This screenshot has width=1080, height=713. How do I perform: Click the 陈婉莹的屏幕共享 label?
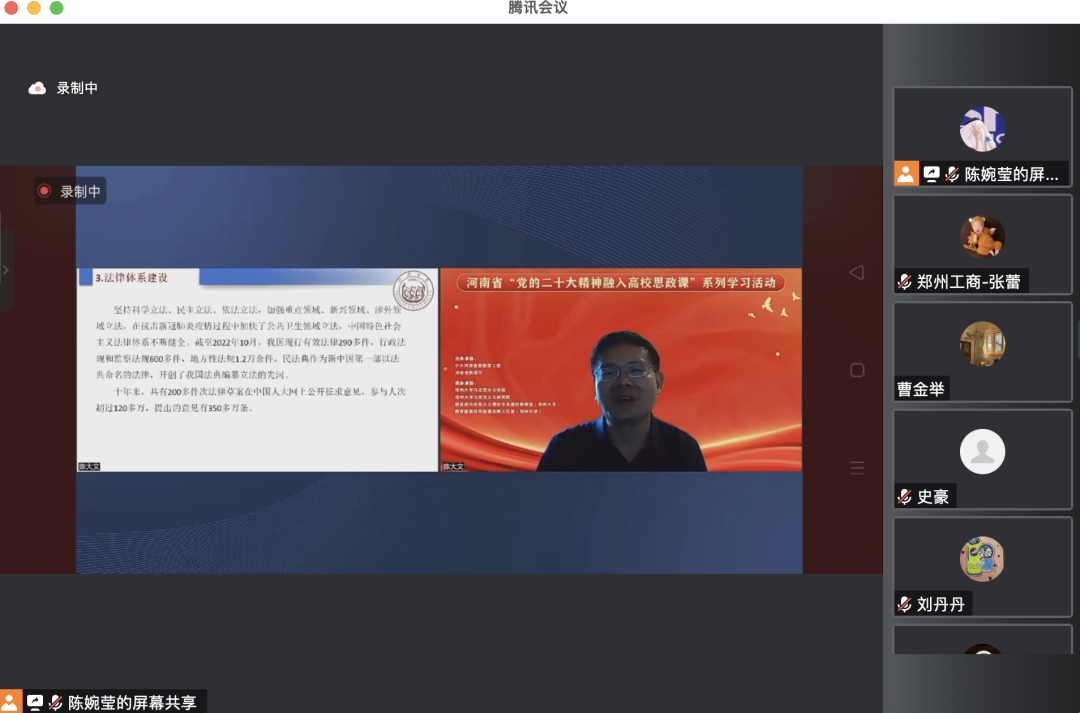(132, 702)
